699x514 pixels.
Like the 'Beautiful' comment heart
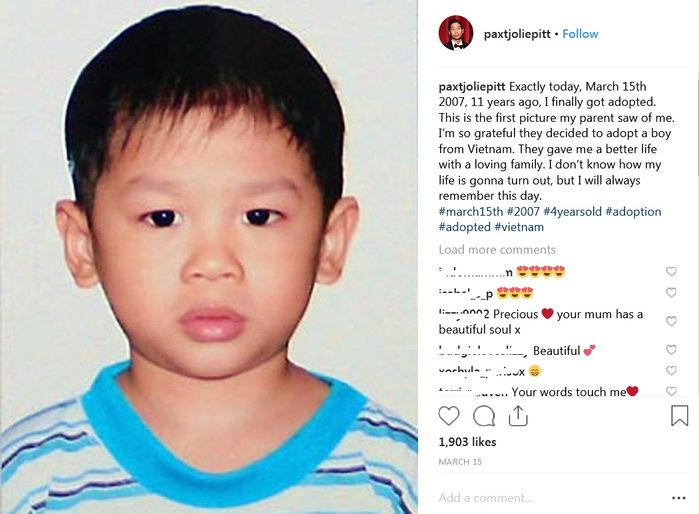pyautogui.click(x=671, y=350)
